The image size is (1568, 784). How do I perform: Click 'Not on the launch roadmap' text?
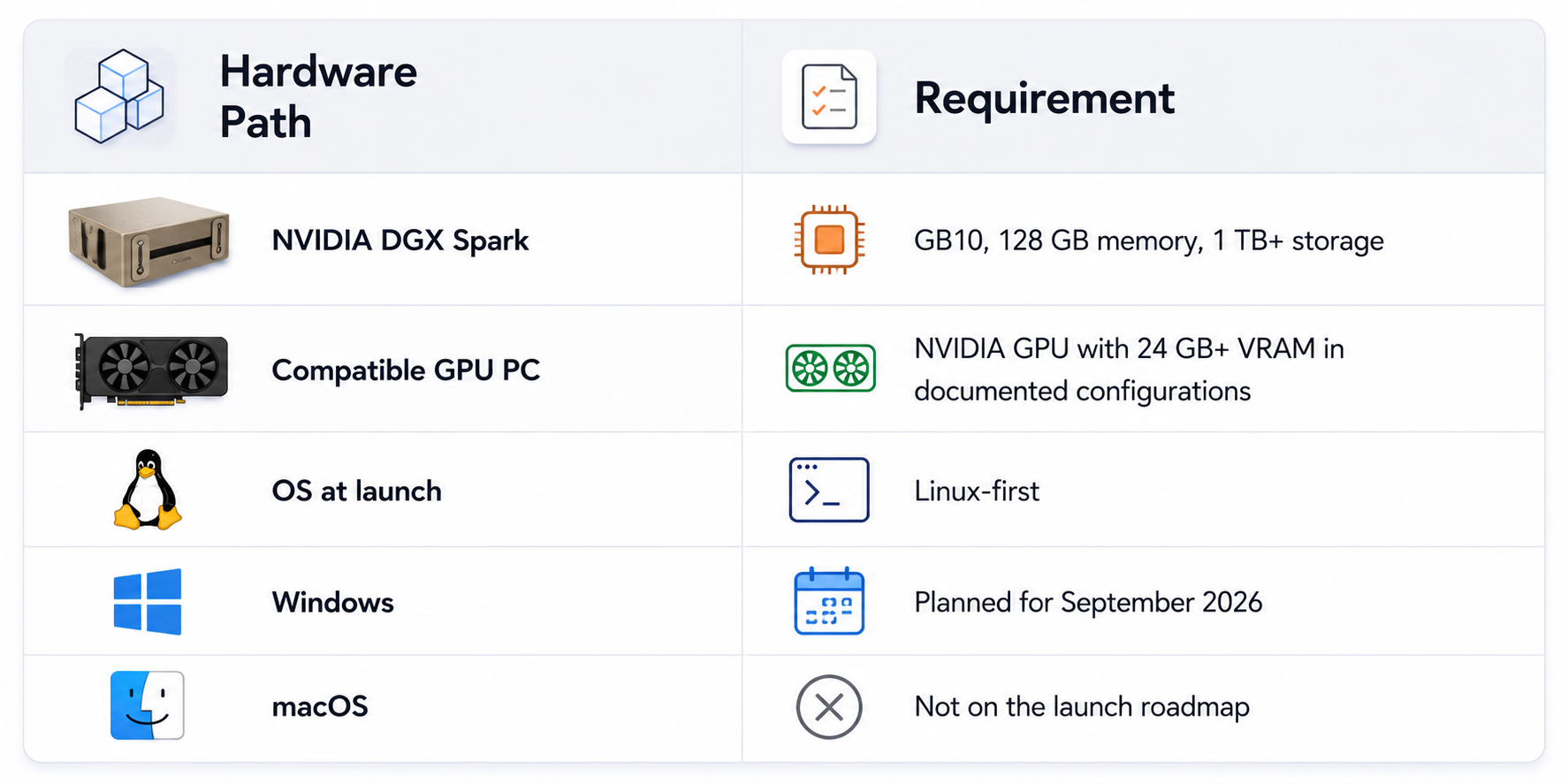[x=1082, y=707]
